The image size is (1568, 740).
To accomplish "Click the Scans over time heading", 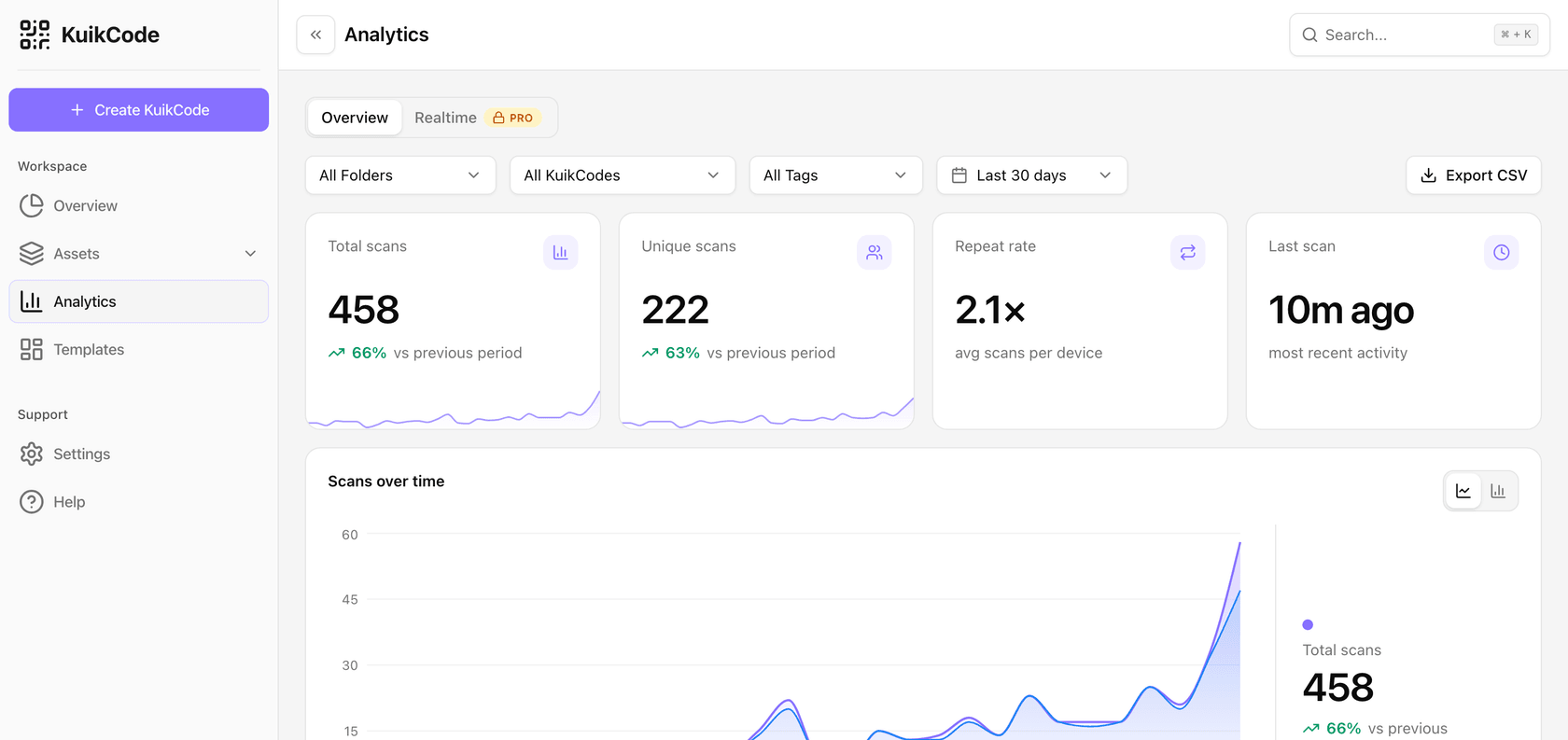I will (386, 482).
